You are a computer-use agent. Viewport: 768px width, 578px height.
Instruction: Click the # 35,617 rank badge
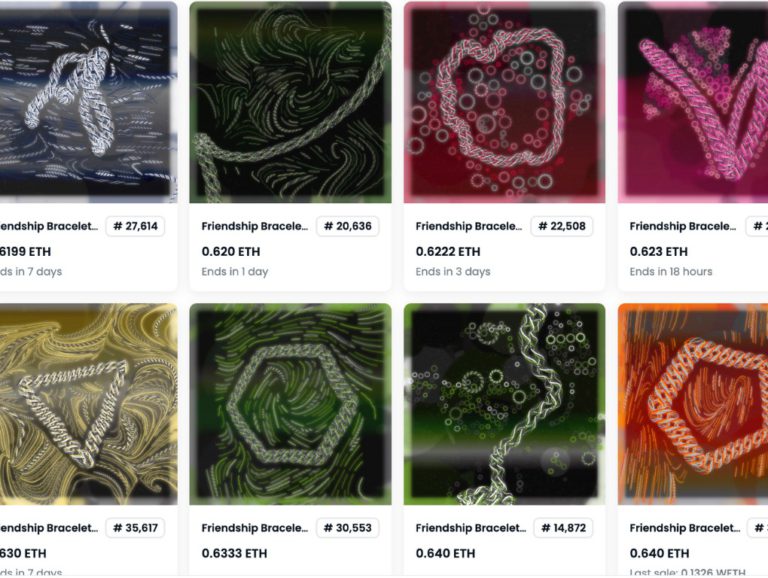pos(135,528)
